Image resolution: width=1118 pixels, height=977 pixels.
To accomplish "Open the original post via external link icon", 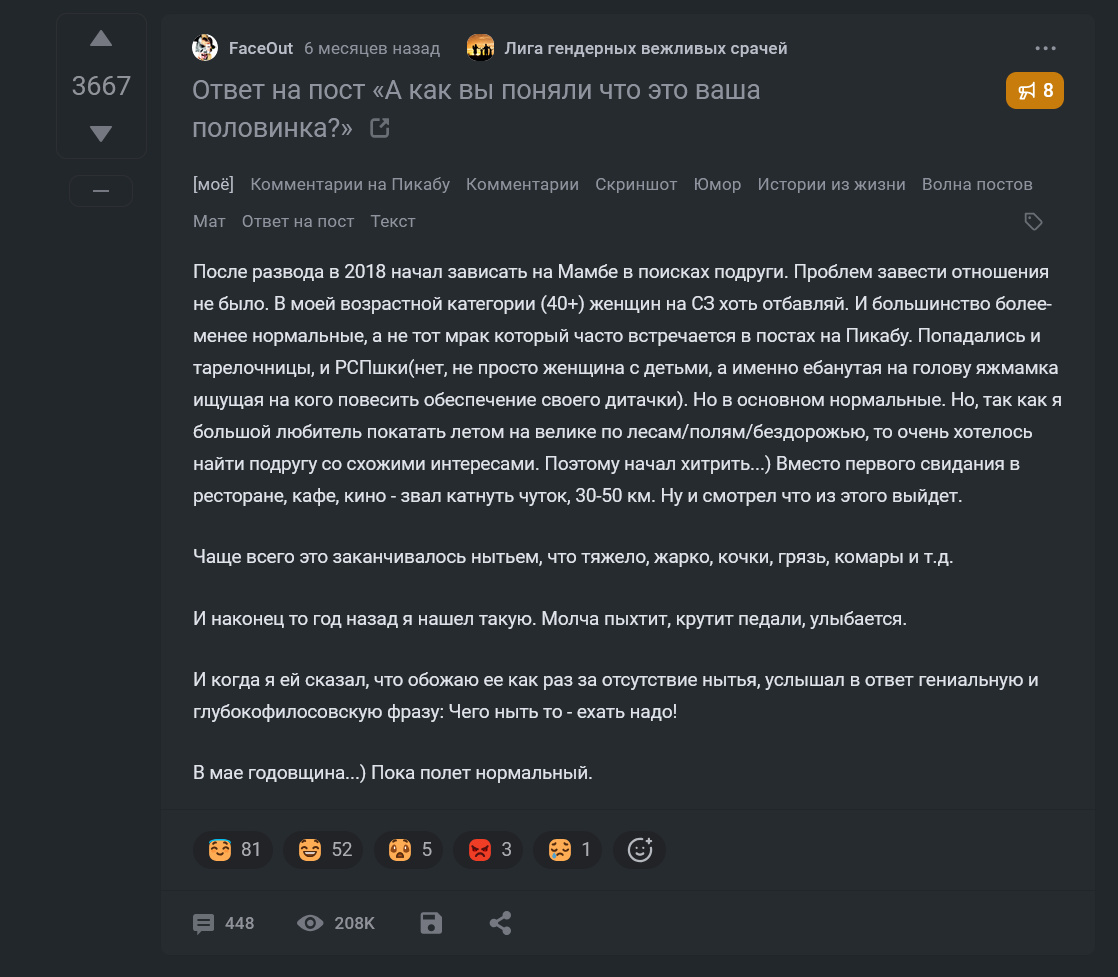I will click(x=379, y=128).
